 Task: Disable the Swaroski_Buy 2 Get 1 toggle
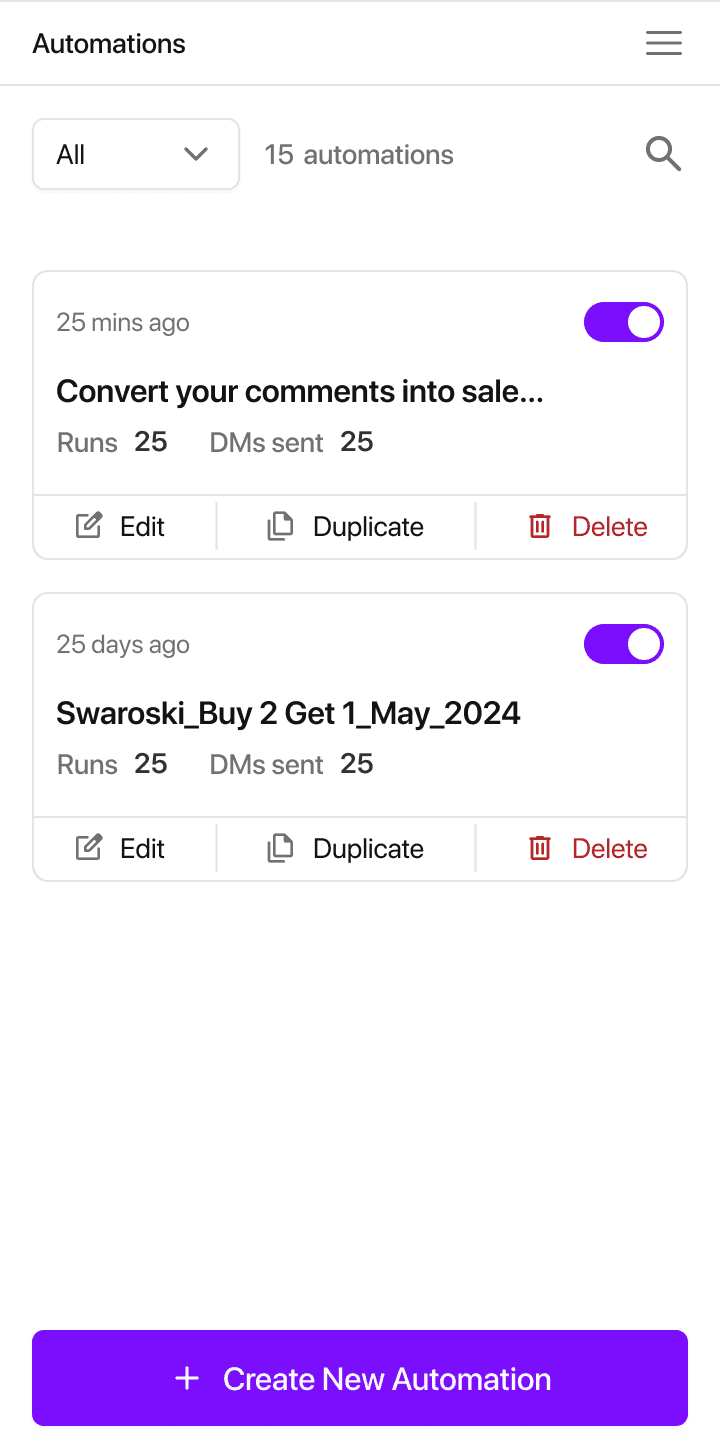(x=624, y=644)
